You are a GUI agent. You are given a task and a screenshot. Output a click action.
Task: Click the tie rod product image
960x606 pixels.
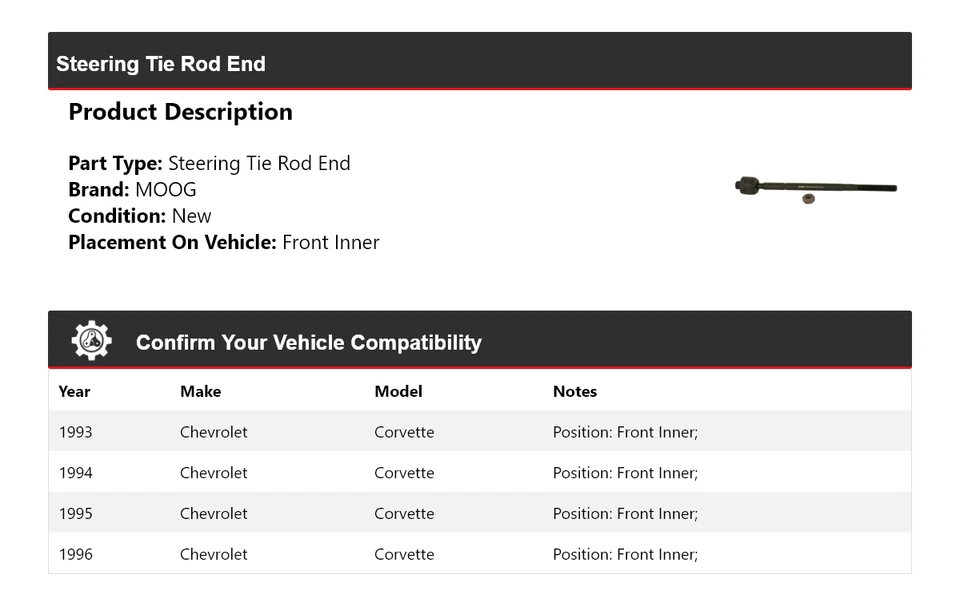(815, 187)
